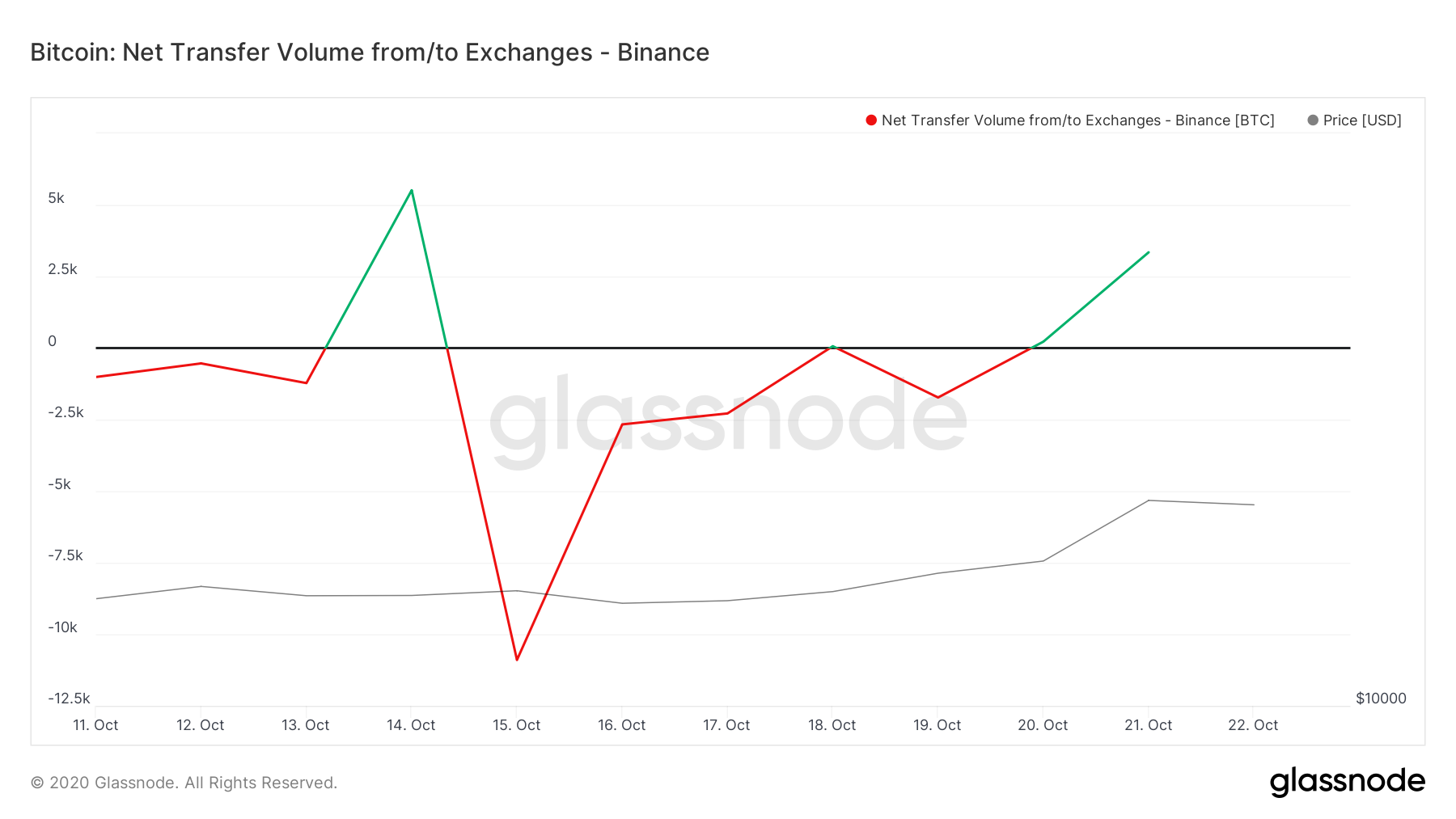Click the 18. Oct x-axis label
1456x819 pixels.
coord(832,725)
